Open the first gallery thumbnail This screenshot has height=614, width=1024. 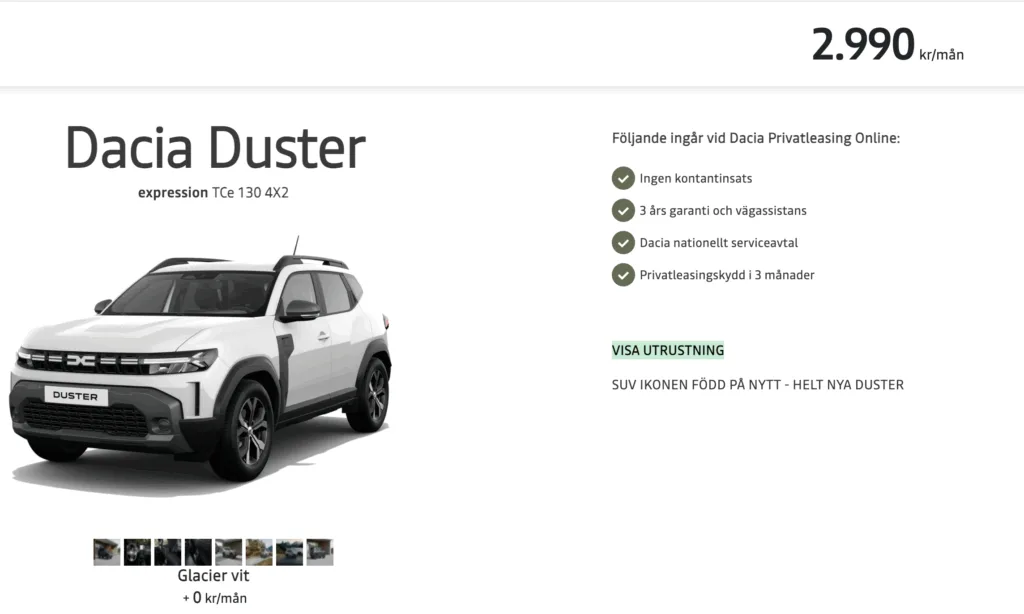tap(106, 552)
